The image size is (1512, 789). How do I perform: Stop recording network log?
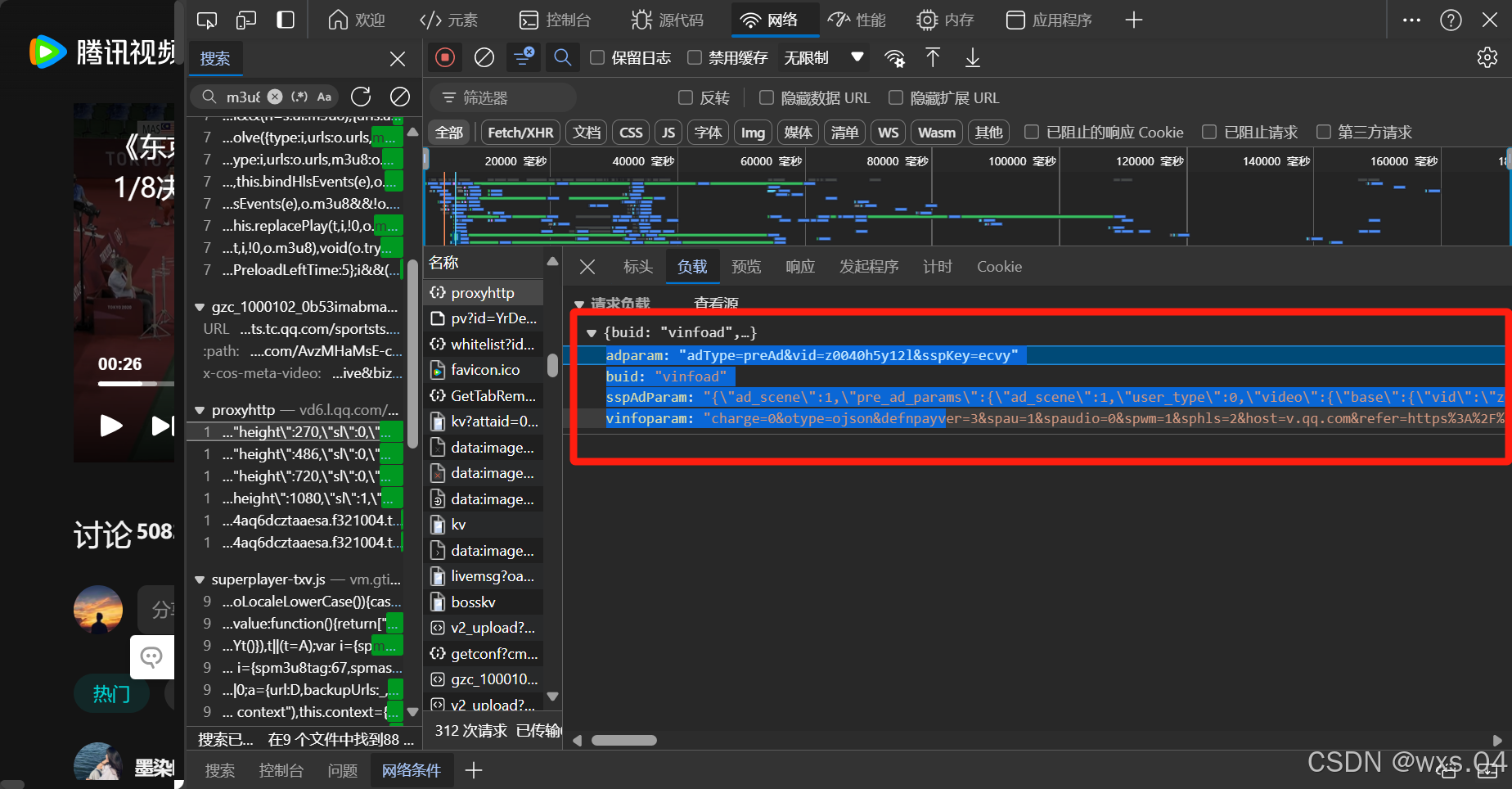click(445, 57)
